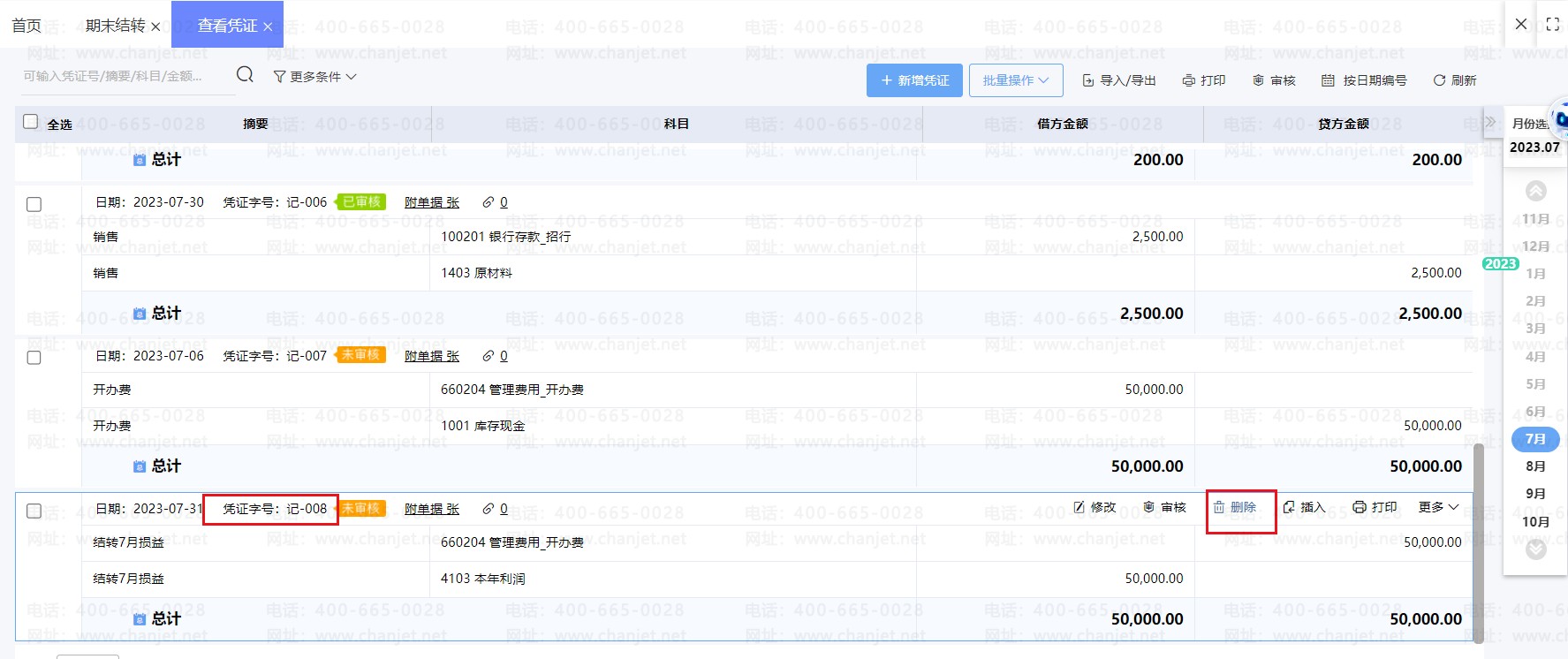This screenshot has width=1568, height=659.
Task: Click the insert (插入) icon for voucher 记-008
Action: (x=1289, y=507)
